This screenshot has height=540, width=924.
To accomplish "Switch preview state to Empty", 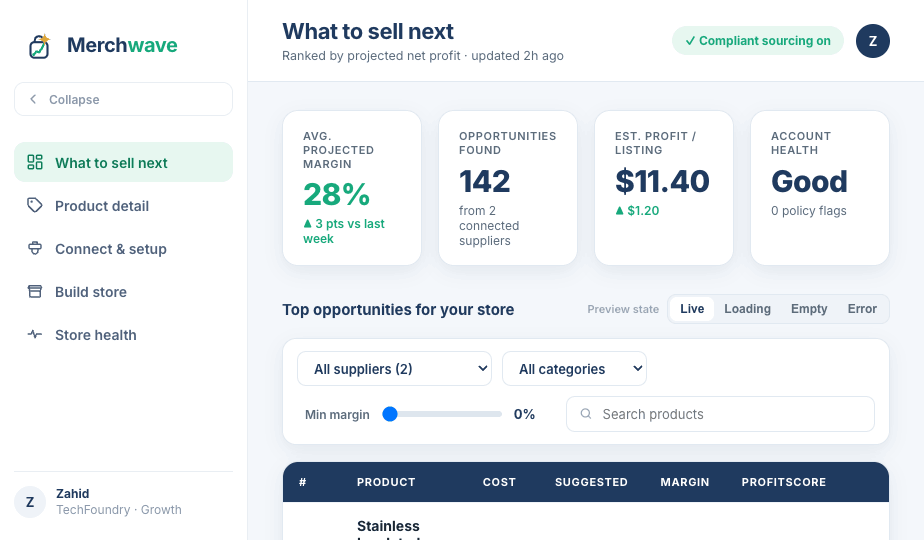I will coord(809,309).
